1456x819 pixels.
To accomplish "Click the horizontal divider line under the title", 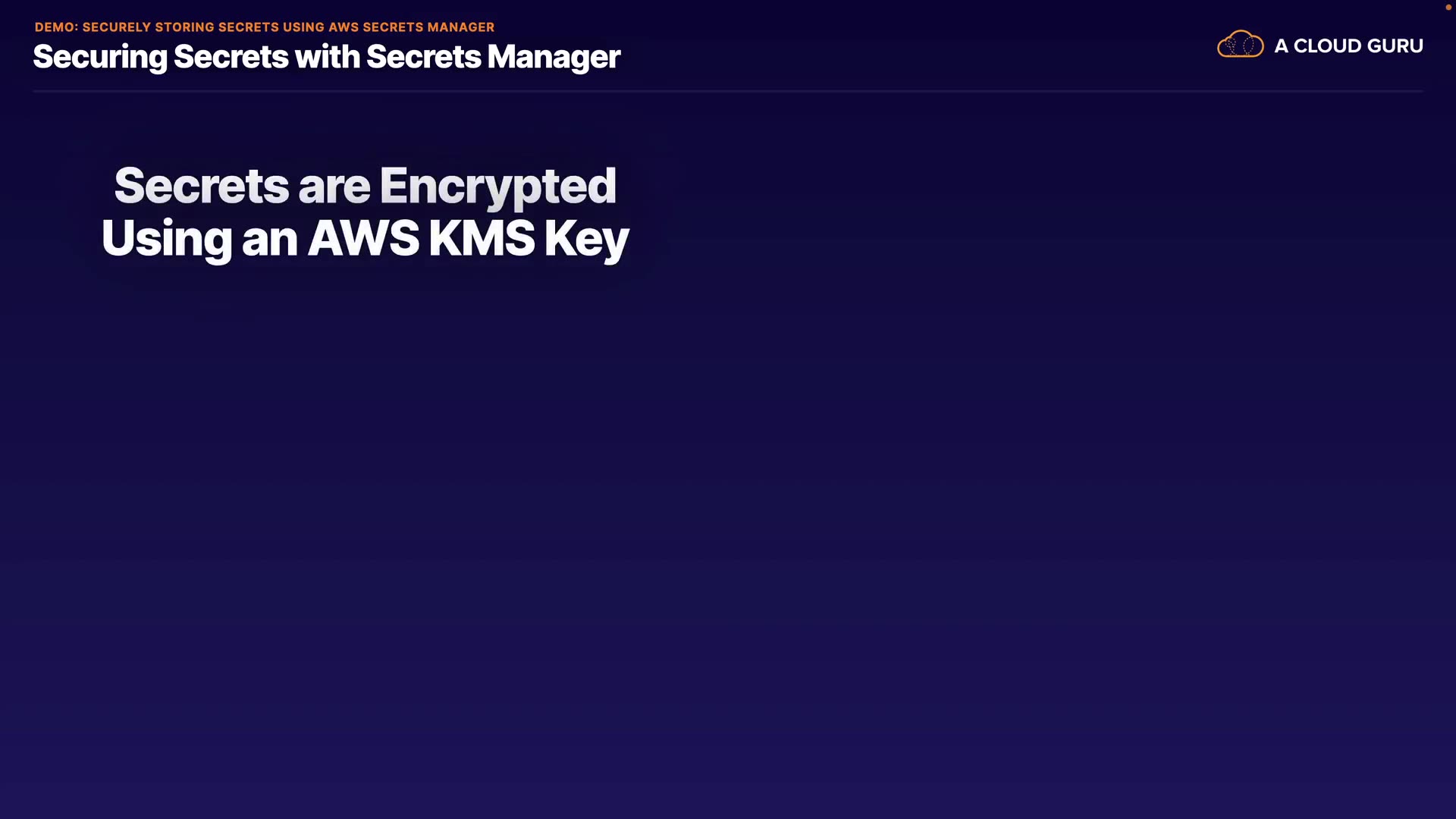I will (728, 91).
